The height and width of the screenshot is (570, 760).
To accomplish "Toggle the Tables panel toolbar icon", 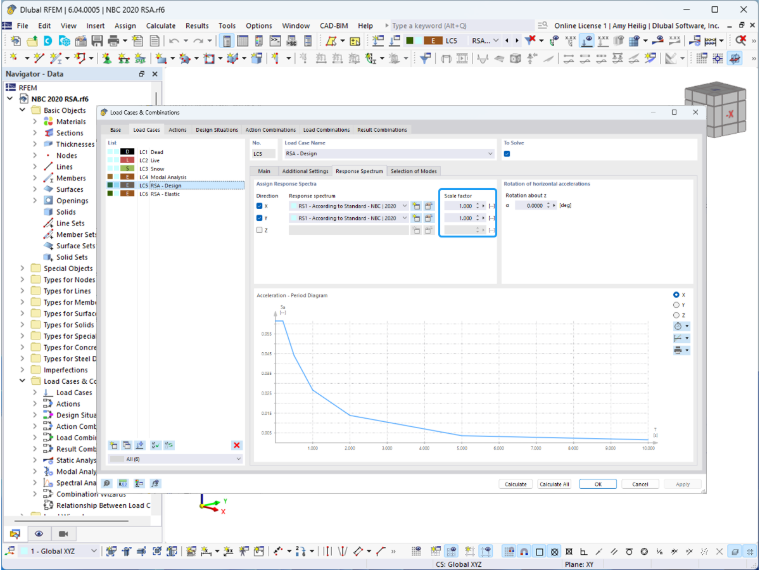I will tap(242, 41).
